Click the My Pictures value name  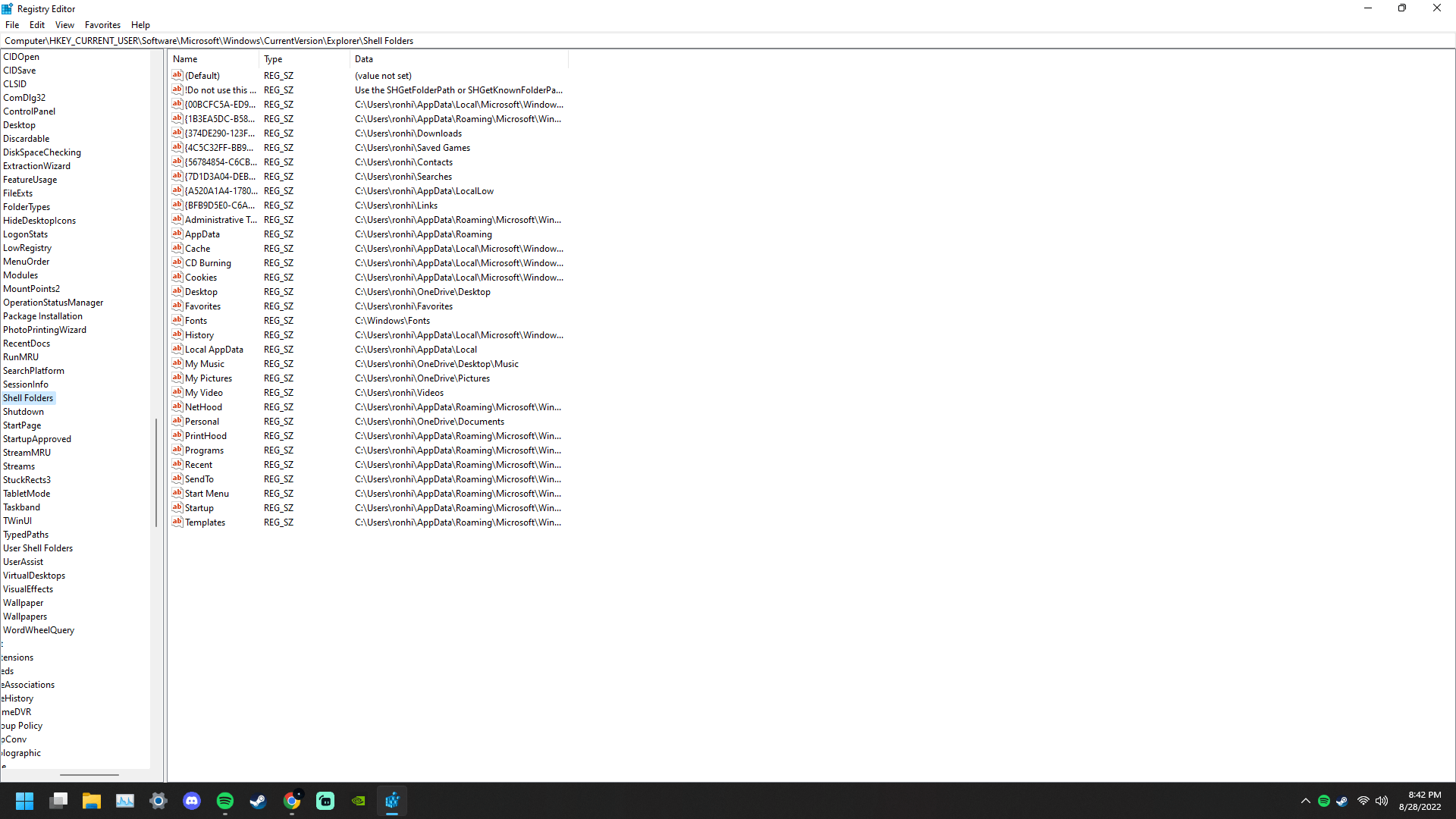click(209, 378)
